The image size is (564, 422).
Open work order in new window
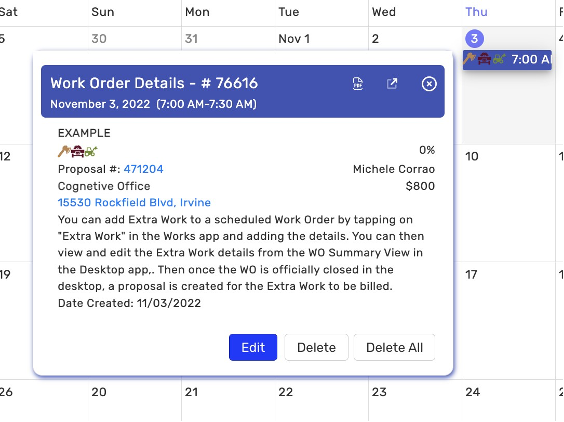click(392, 83)
